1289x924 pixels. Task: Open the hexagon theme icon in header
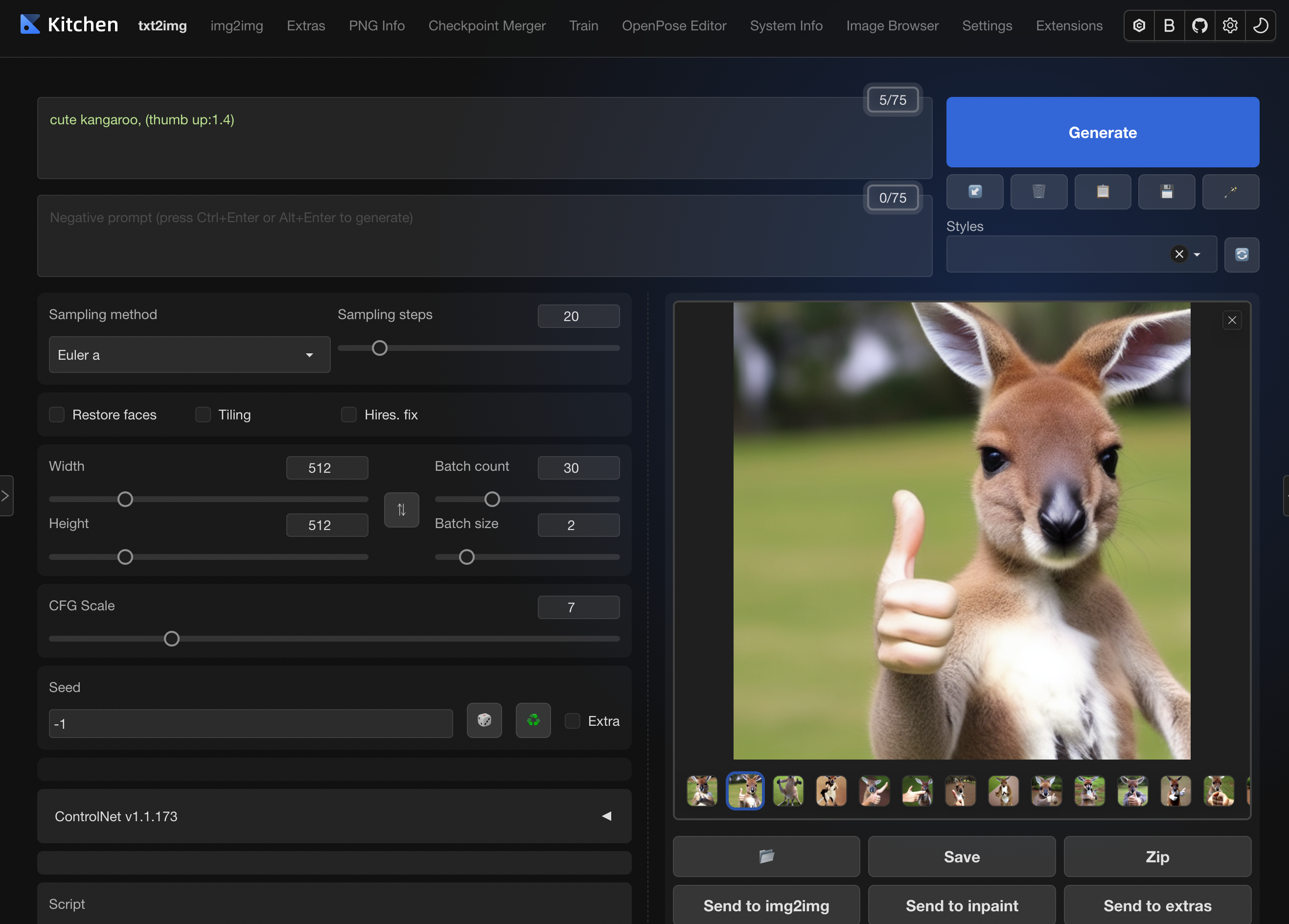point(1139,25)
